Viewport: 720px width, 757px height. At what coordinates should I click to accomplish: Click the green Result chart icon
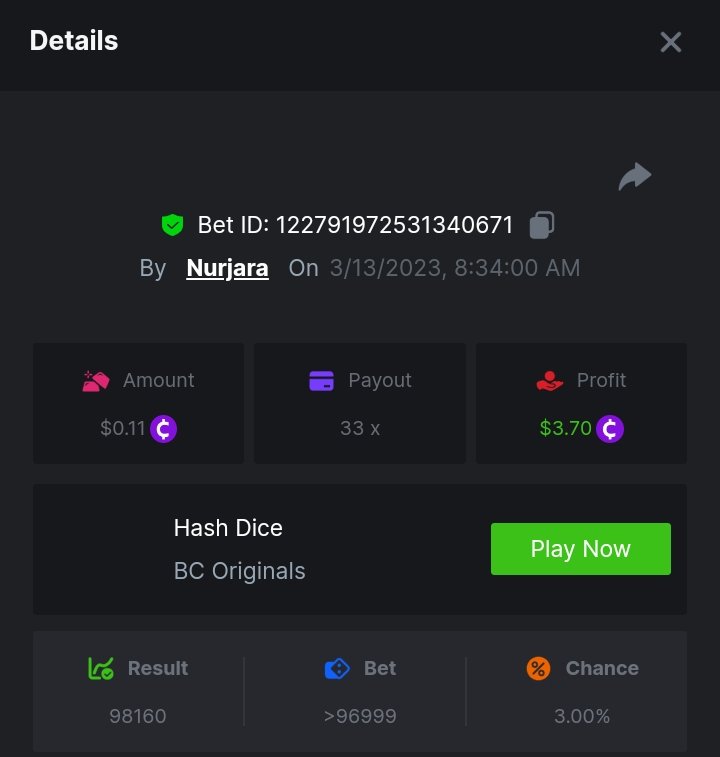click(100, 668)
